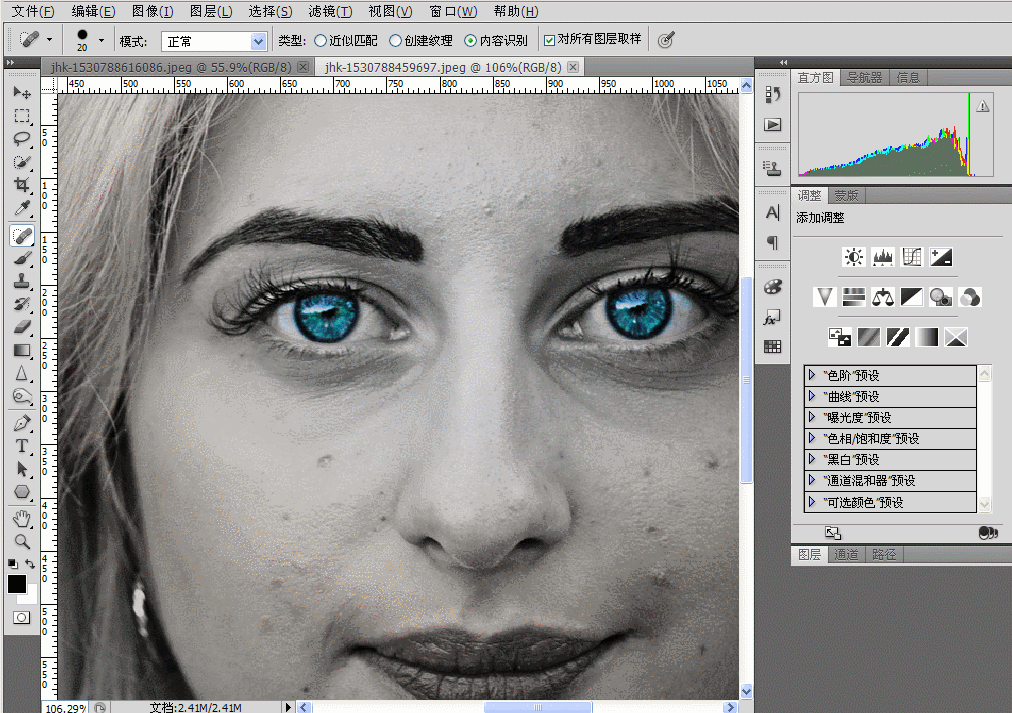Viewport: 1012px width, 713px height.
Task: Select the Zoom magnifier tool
Action: pos(22,541)
